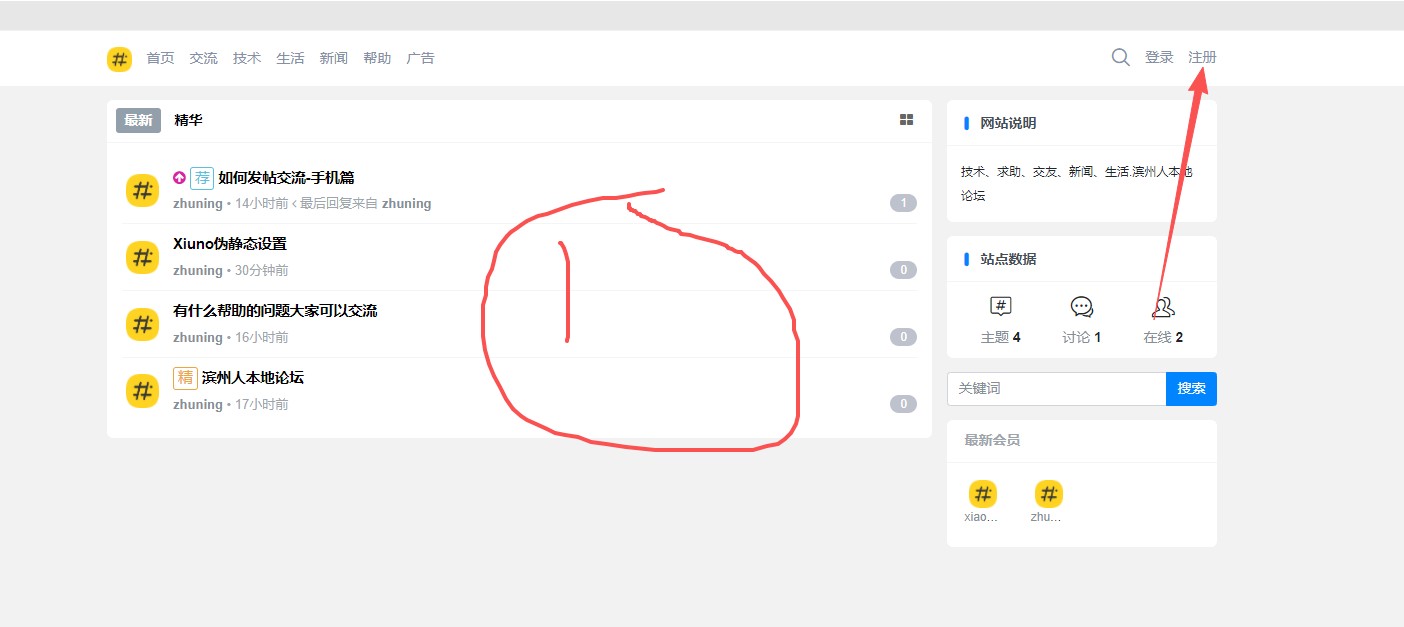Click the 主题 topics stat icon
This screenshot has width=1404, height=627.
(1000, 307)
